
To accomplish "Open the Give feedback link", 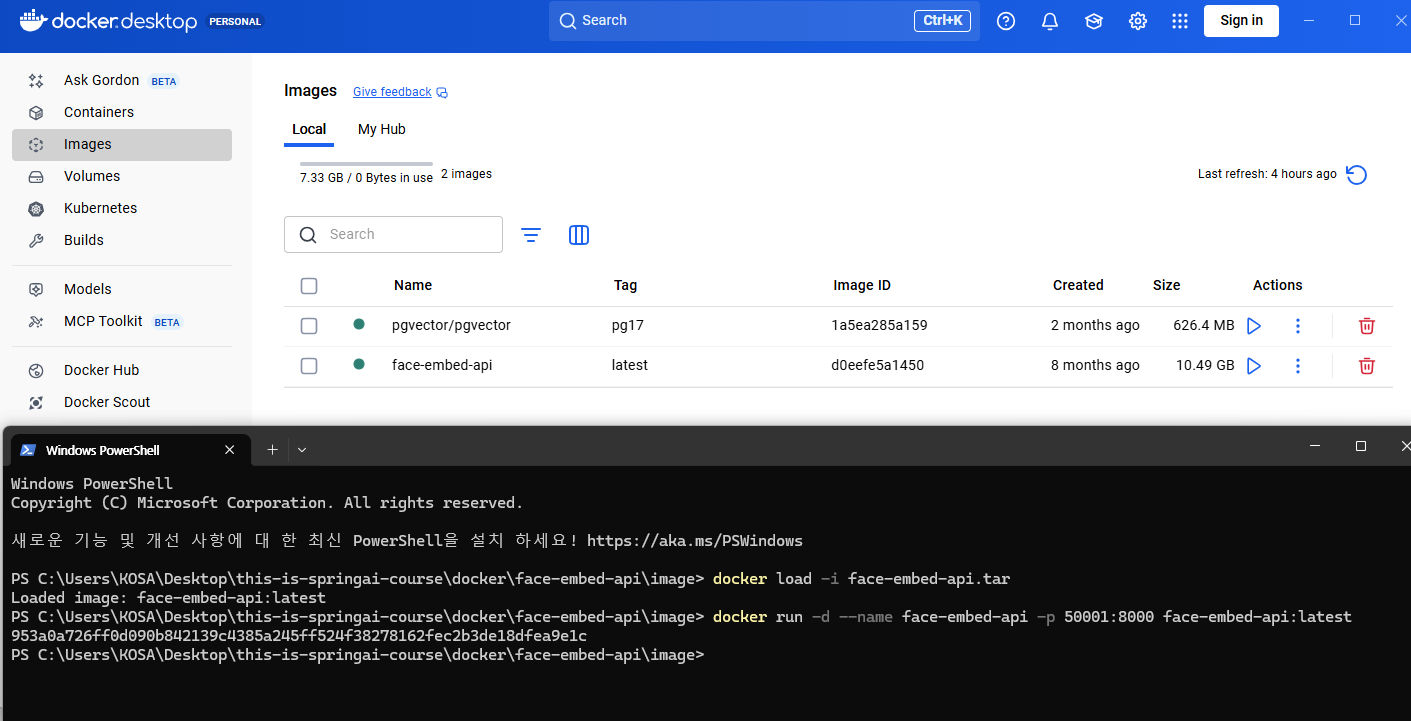I will (392, 92).
